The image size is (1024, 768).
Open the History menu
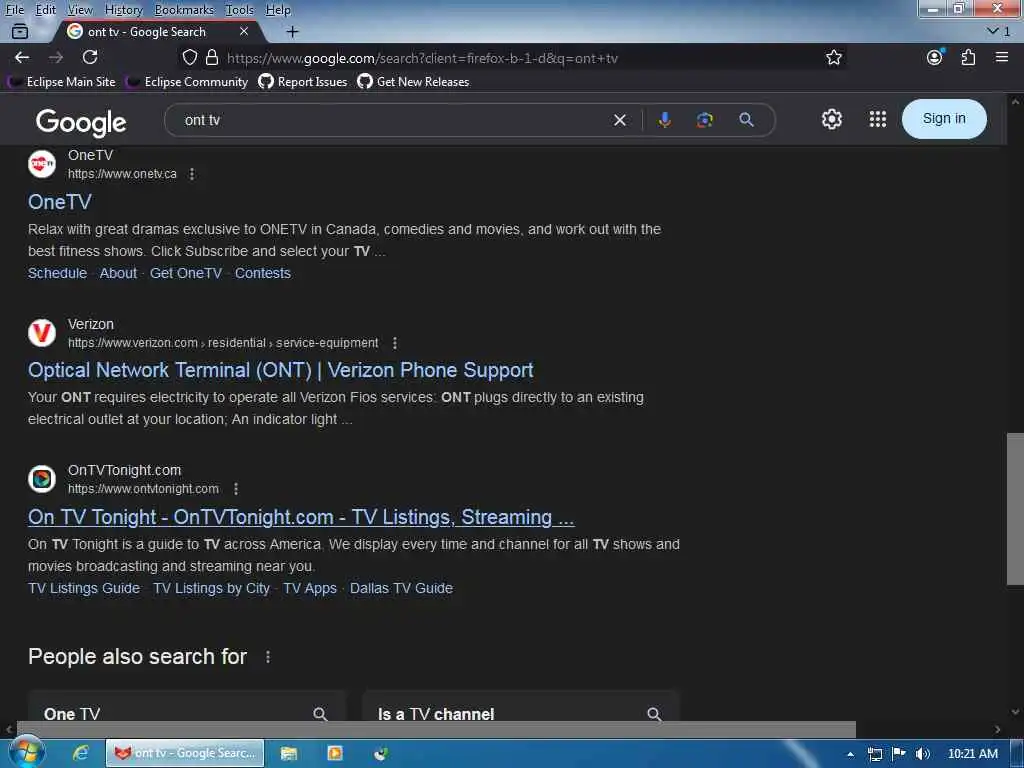point(123,10)
